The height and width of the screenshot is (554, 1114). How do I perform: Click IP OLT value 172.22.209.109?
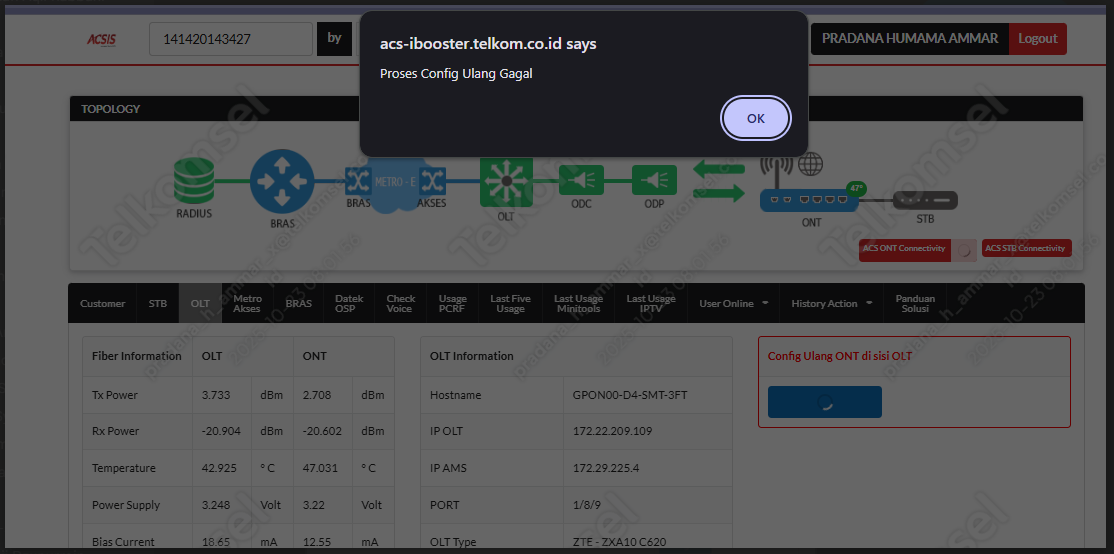(612, 431)
